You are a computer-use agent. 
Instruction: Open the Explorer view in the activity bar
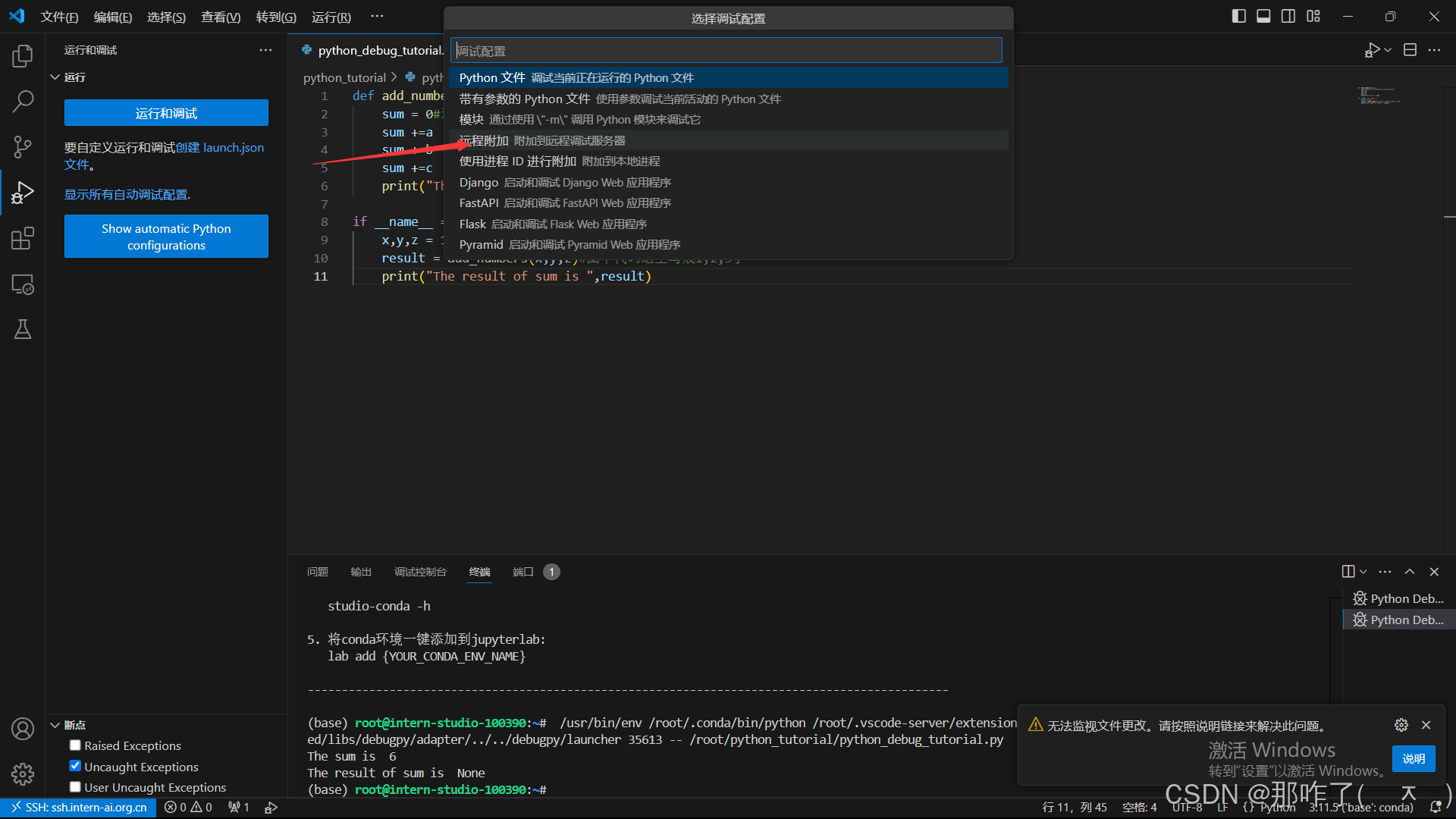point(22,55)
